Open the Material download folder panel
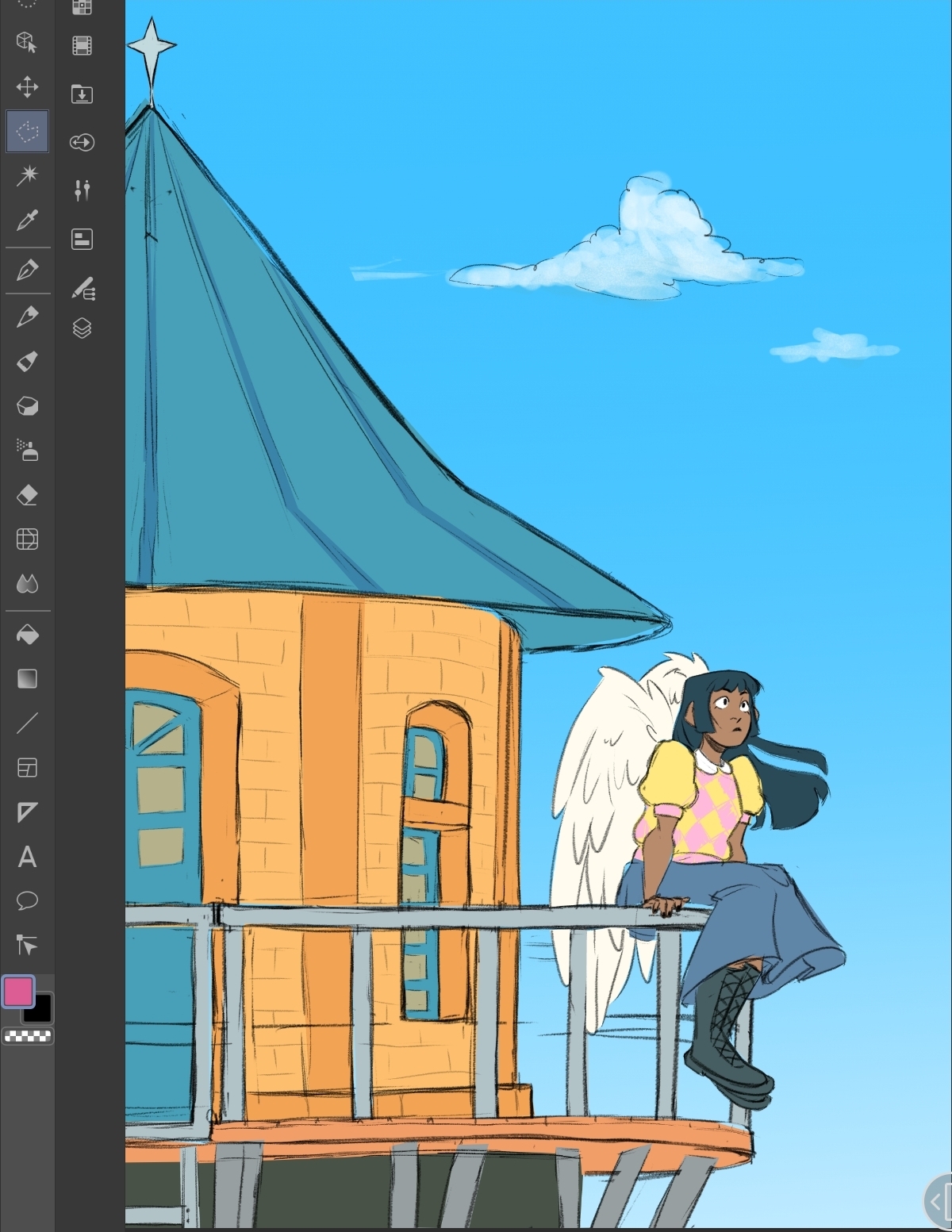This screenshot has height=1232, width=952. [x=82, y=94]
